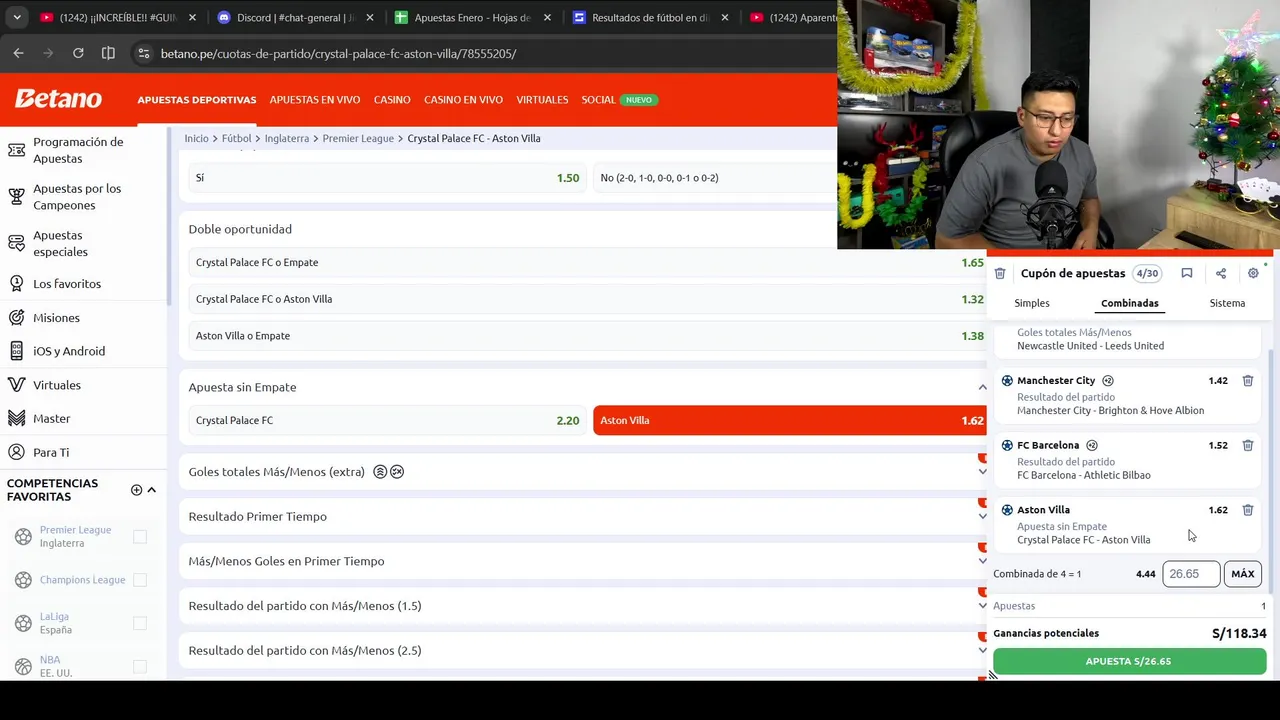Switch to Simples bet slip tab

[x=1032, y=303]
